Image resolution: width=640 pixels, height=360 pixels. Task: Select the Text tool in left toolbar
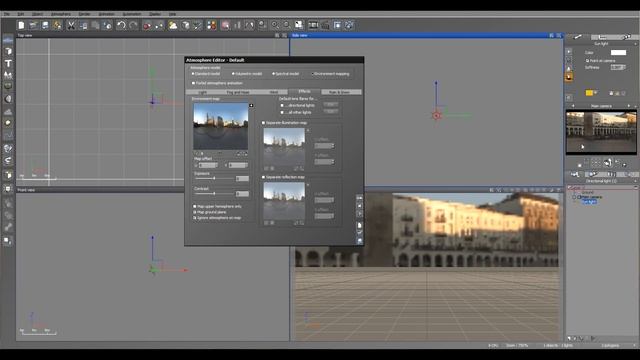tap(8, 63)
